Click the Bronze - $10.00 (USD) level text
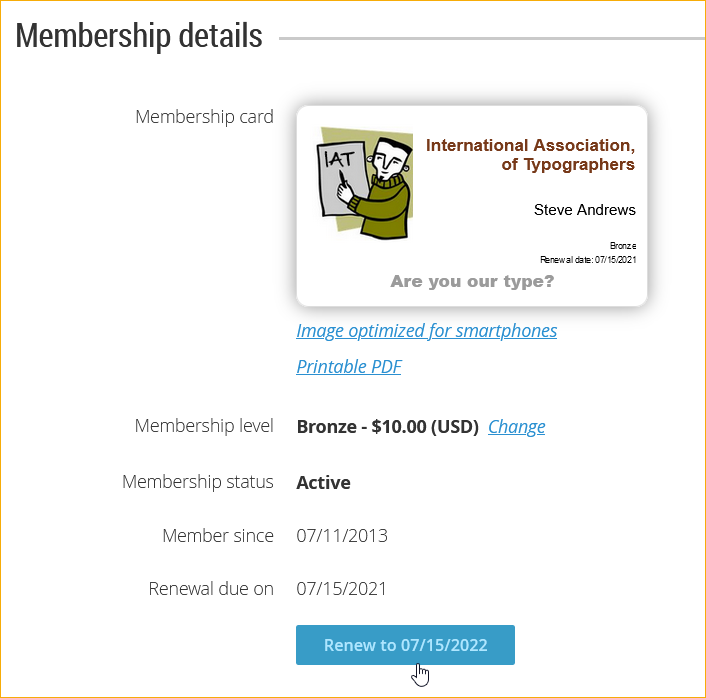706x698 pixels. pyautogui.click(x=388, y=426)
